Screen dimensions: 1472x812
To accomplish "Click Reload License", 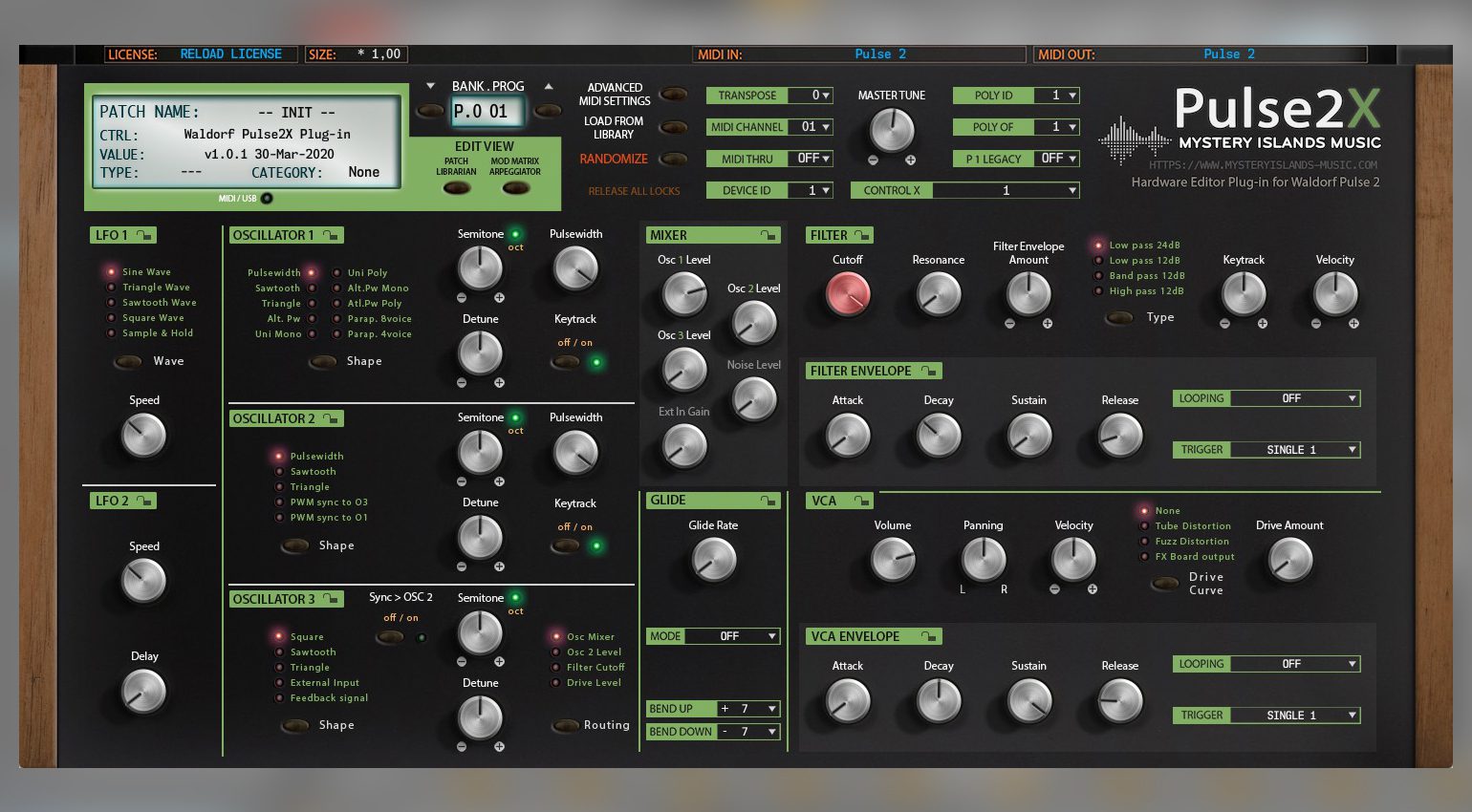I will click(x=231, y=54).
